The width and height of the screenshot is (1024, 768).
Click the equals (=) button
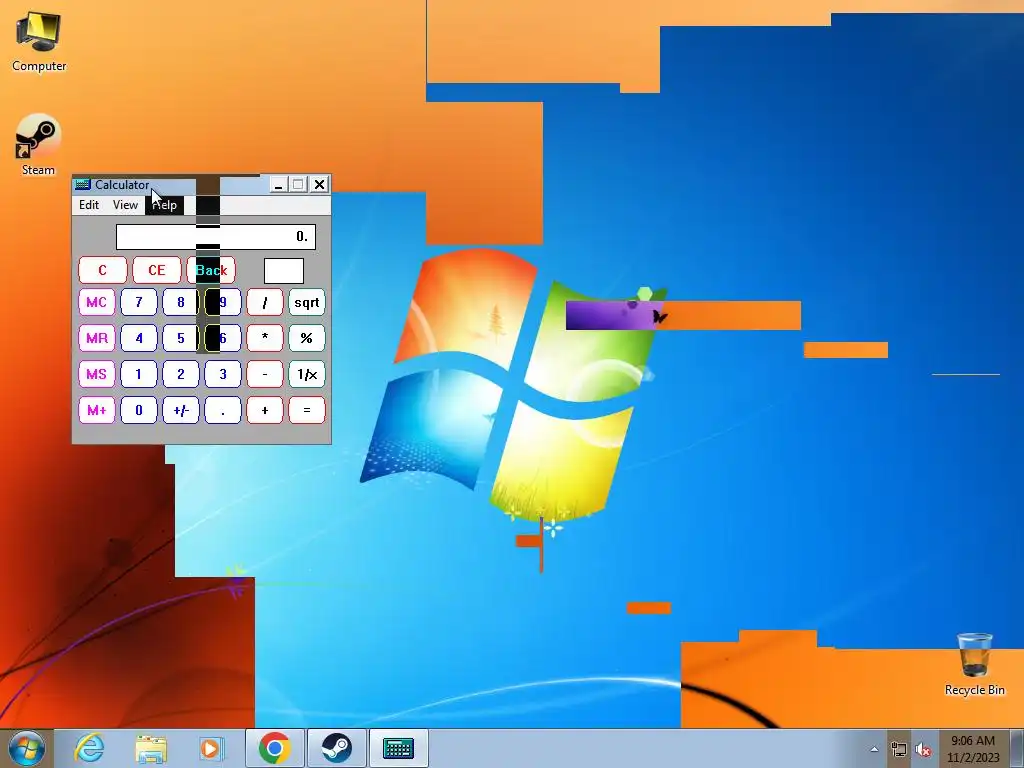tap(307, 410)
